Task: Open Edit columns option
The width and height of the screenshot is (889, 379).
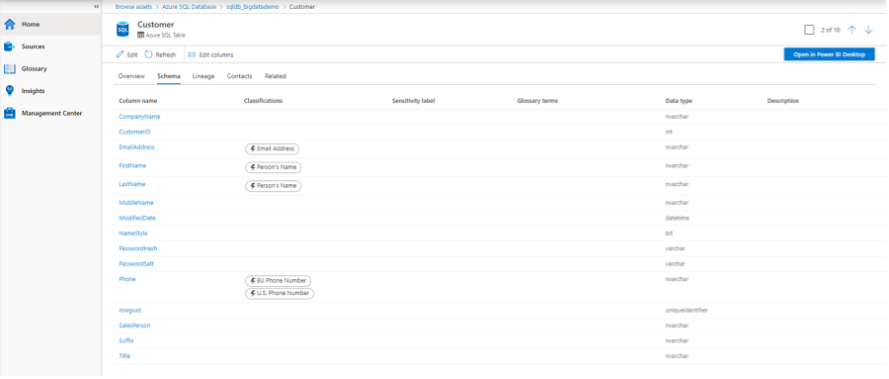Action: tap(210, 55)
